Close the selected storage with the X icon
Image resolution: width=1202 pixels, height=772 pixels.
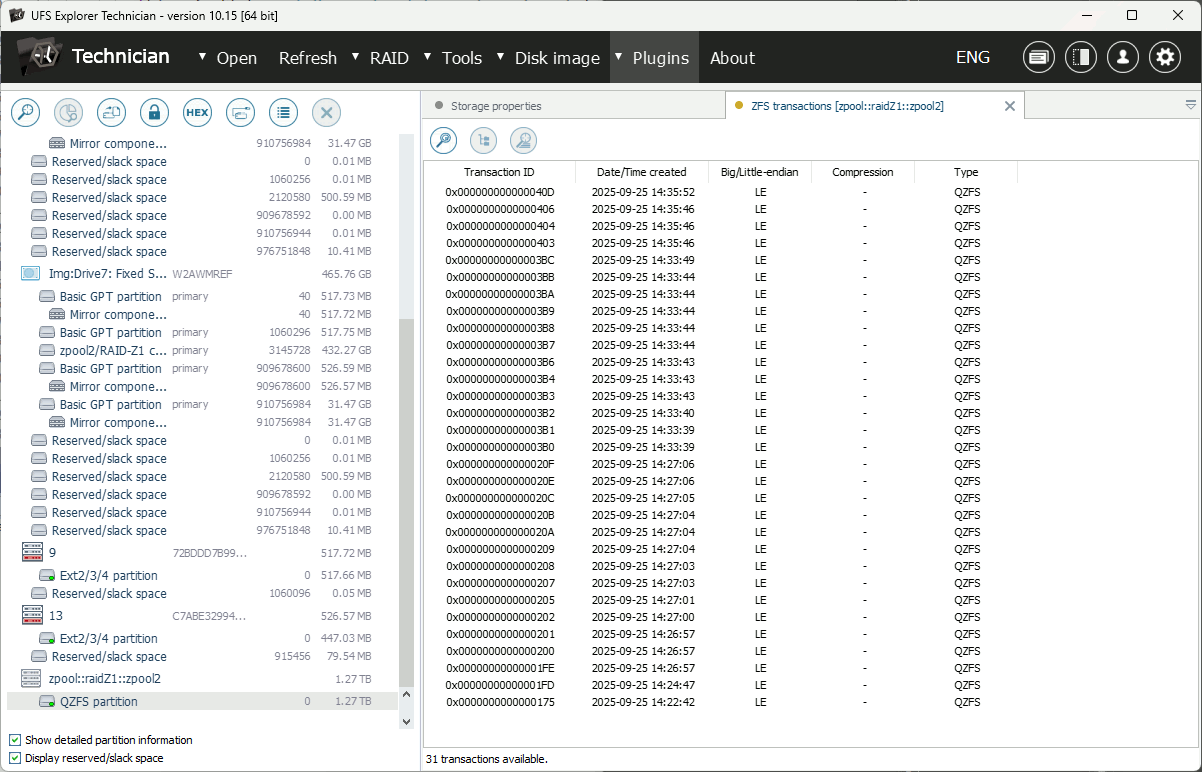[x=326, y=112]
